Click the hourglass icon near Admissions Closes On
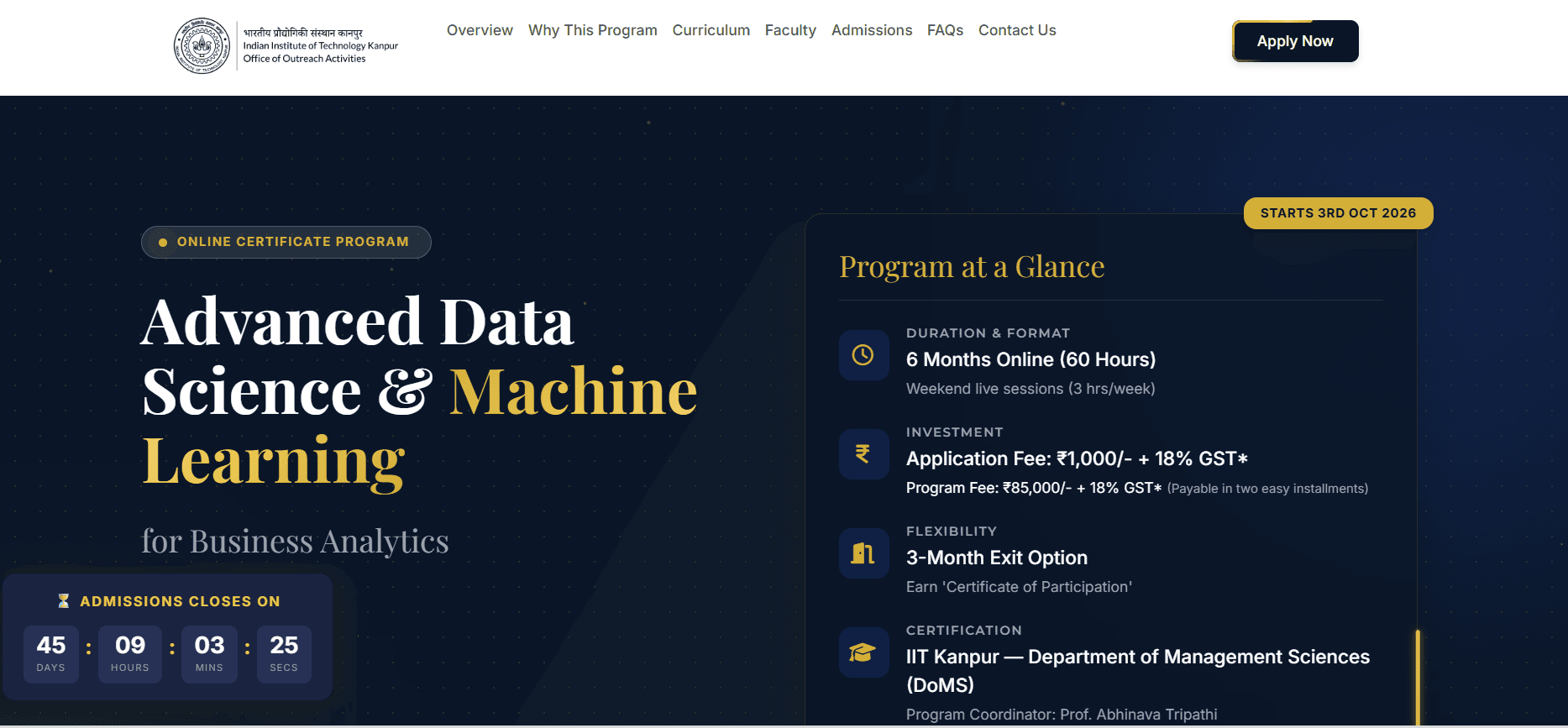 tap(63, 601)
